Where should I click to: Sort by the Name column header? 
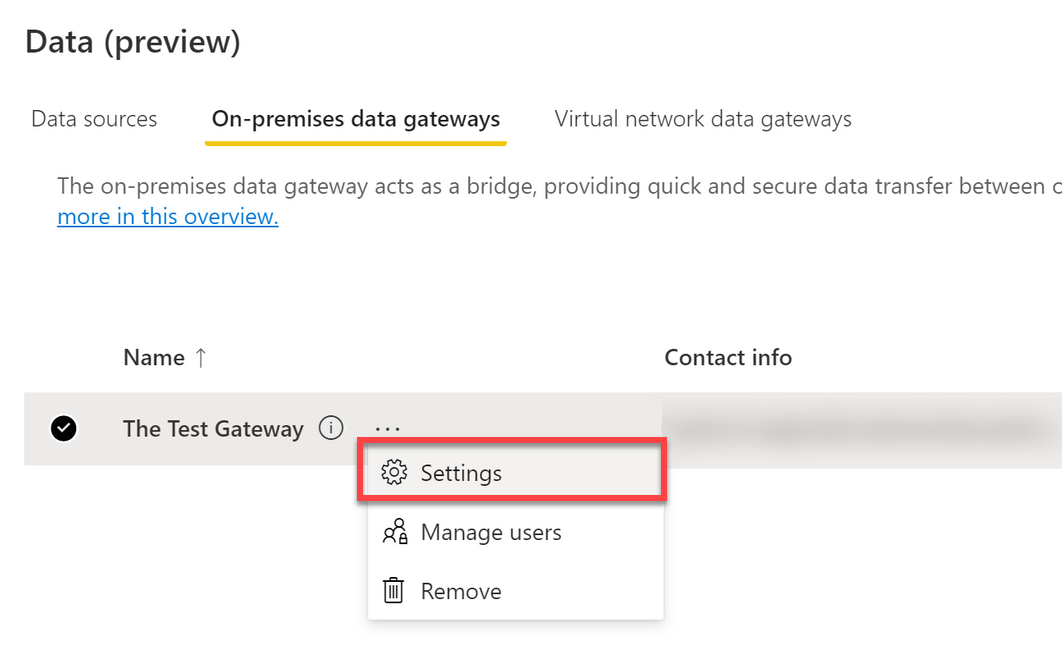point(154,358)
